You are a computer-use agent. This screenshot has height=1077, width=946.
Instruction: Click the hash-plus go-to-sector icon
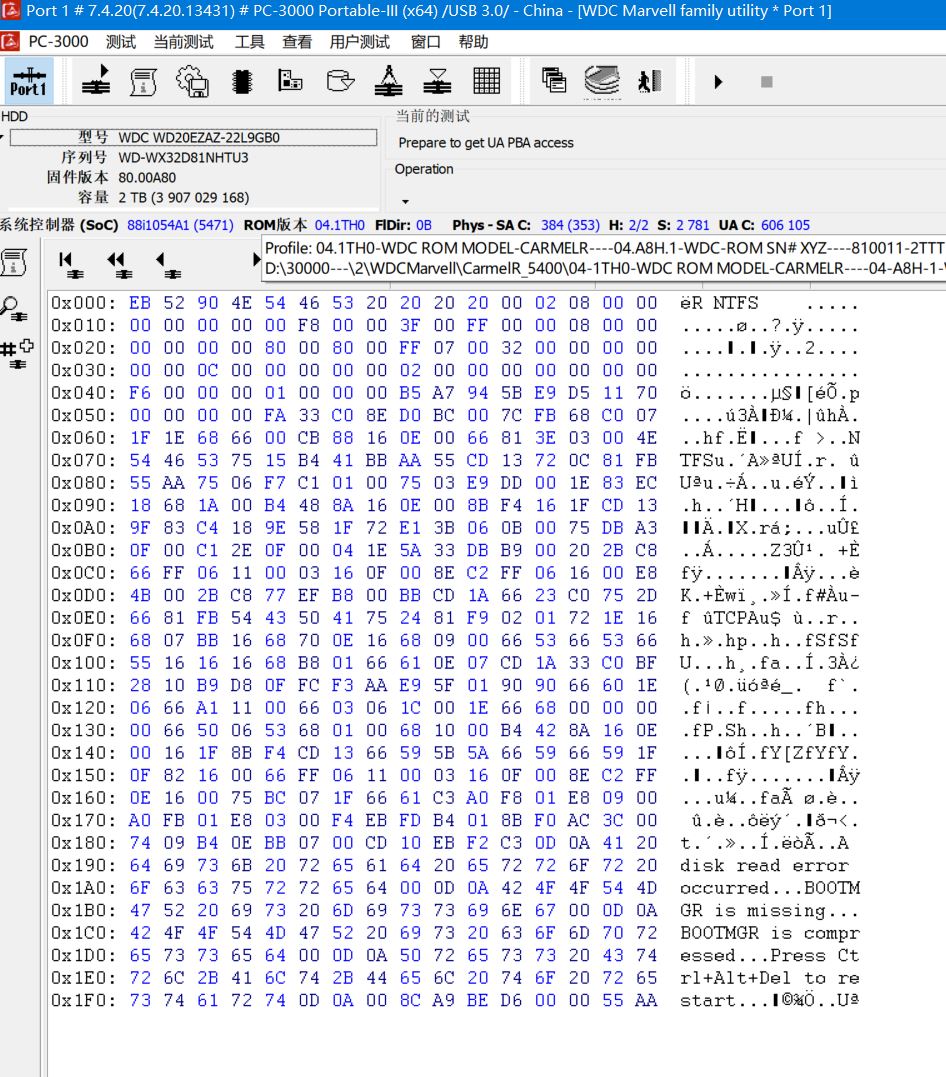[16, 353]
